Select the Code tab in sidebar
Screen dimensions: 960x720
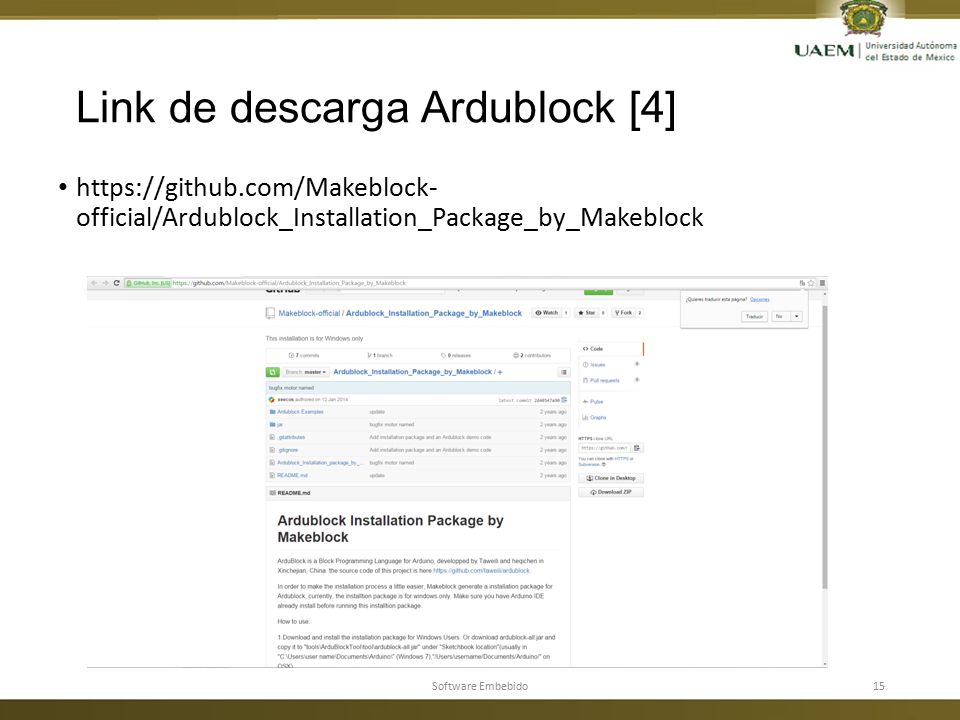pyautogui.click(x=610, y=349)
